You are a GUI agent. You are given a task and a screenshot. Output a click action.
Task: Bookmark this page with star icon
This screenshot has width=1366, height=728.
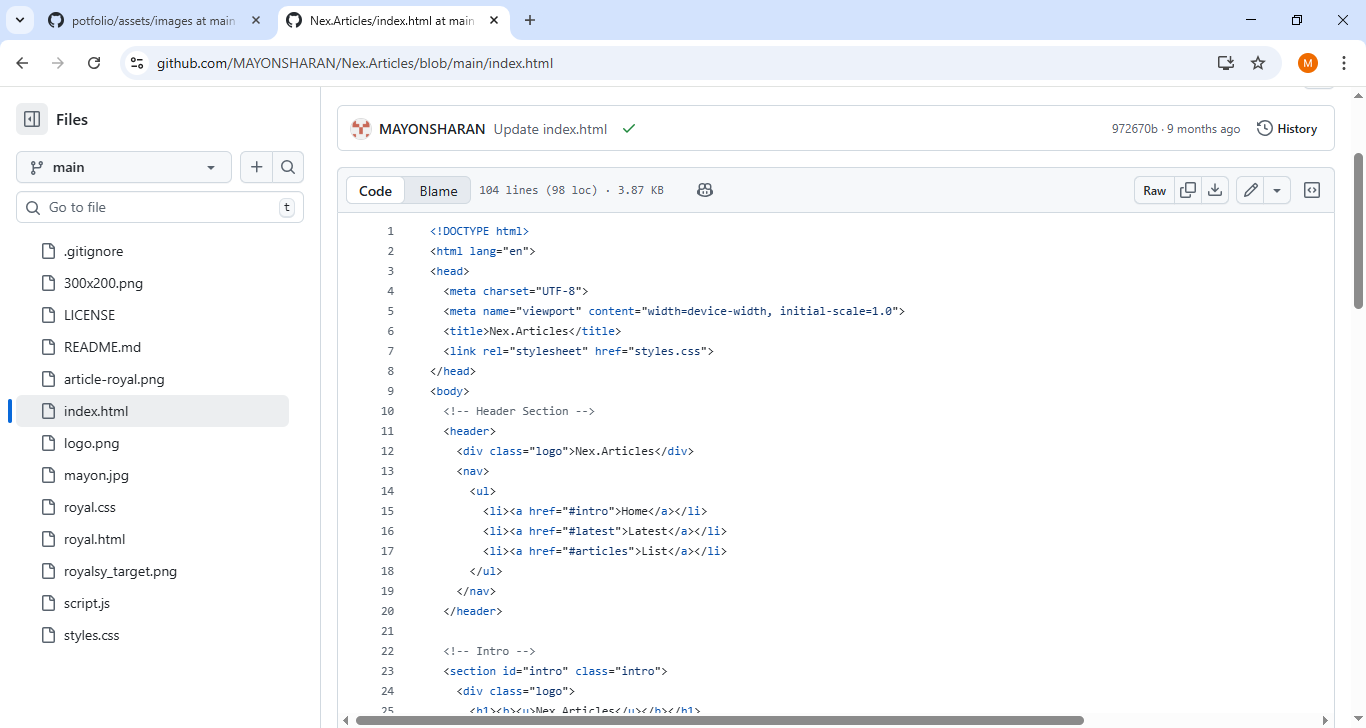click(x=1258, y=63)
